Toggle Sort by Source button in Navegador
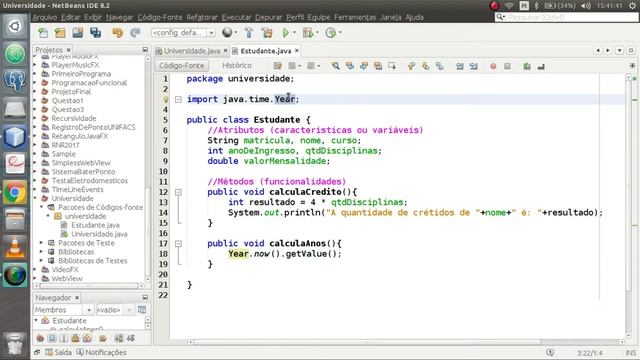 [131, 338]
